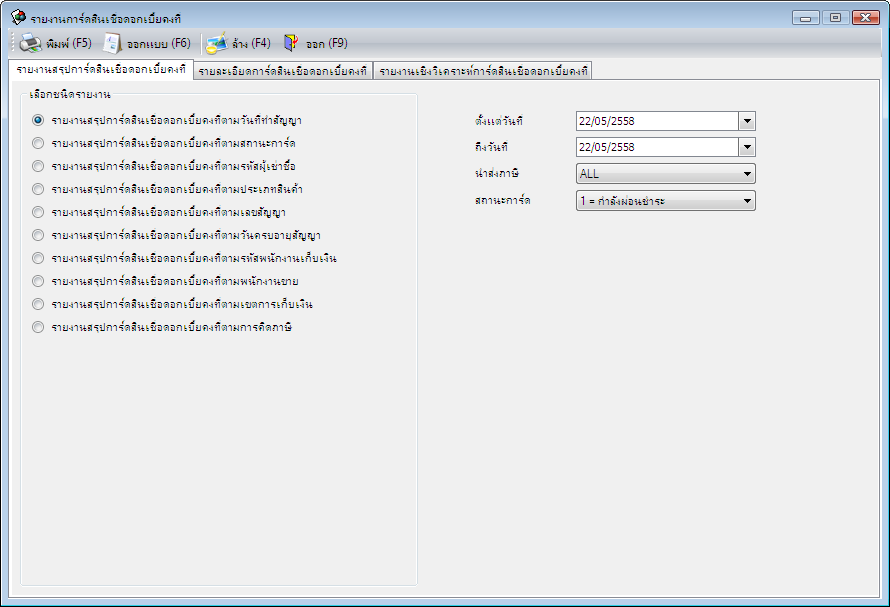
Task: Select report by contract expiry date radio (ตามวันครบอายุสัญญา)
Action: pyautogui.click(x=37, y=235)
